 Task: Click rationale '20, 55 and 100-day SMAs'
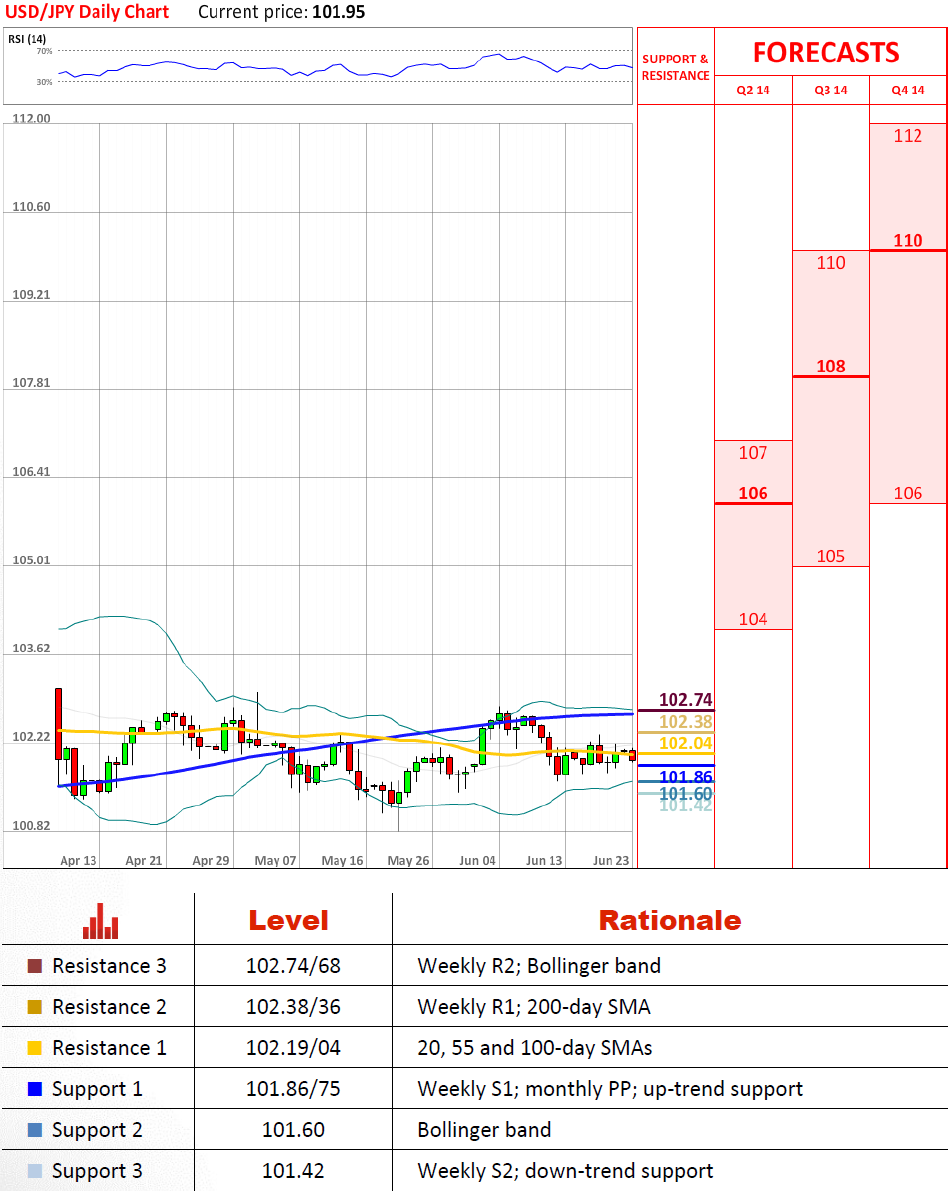[x=535, y=1048]
